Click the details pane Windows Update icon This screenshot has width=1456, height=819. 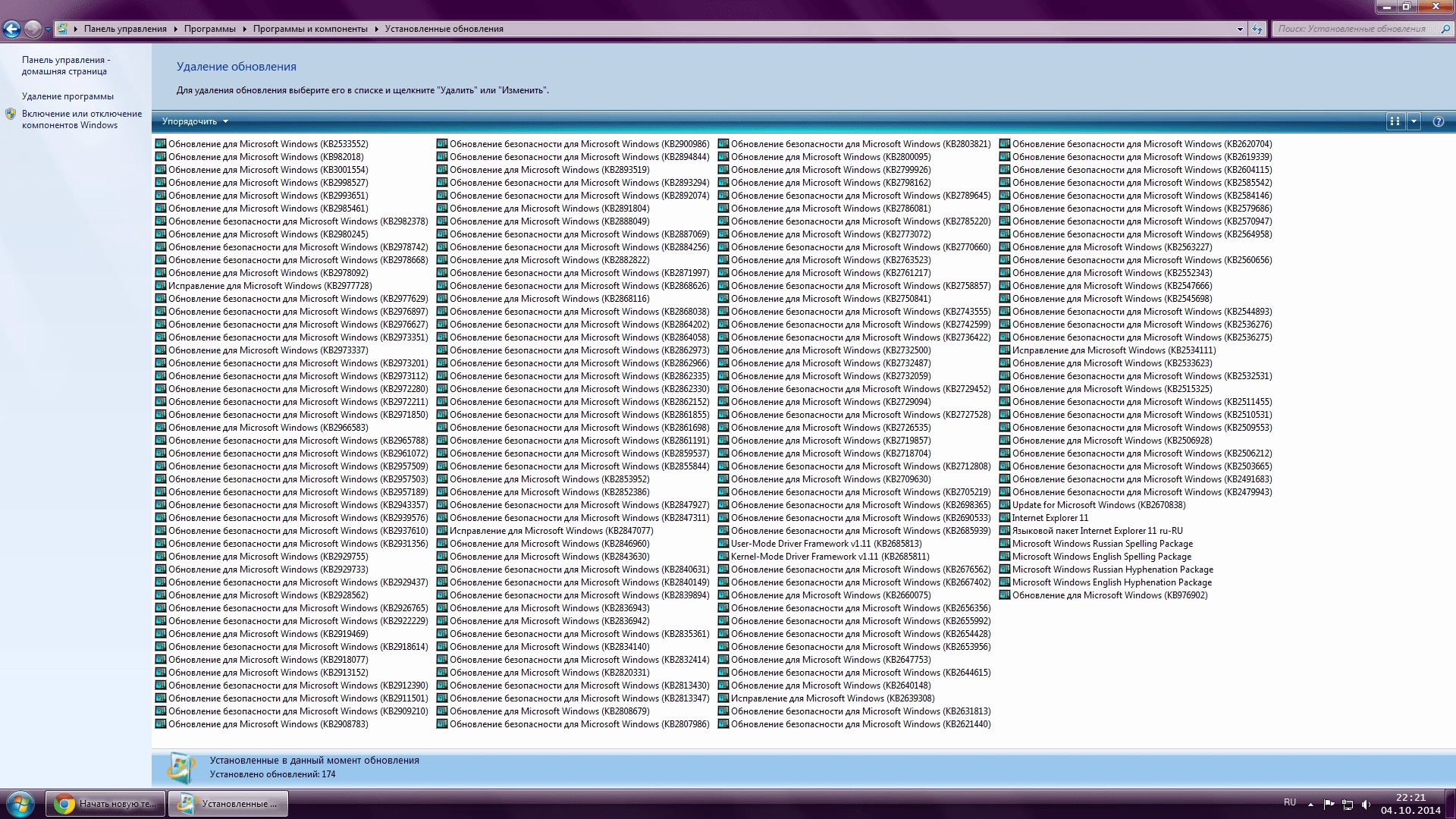click(180, 767)
